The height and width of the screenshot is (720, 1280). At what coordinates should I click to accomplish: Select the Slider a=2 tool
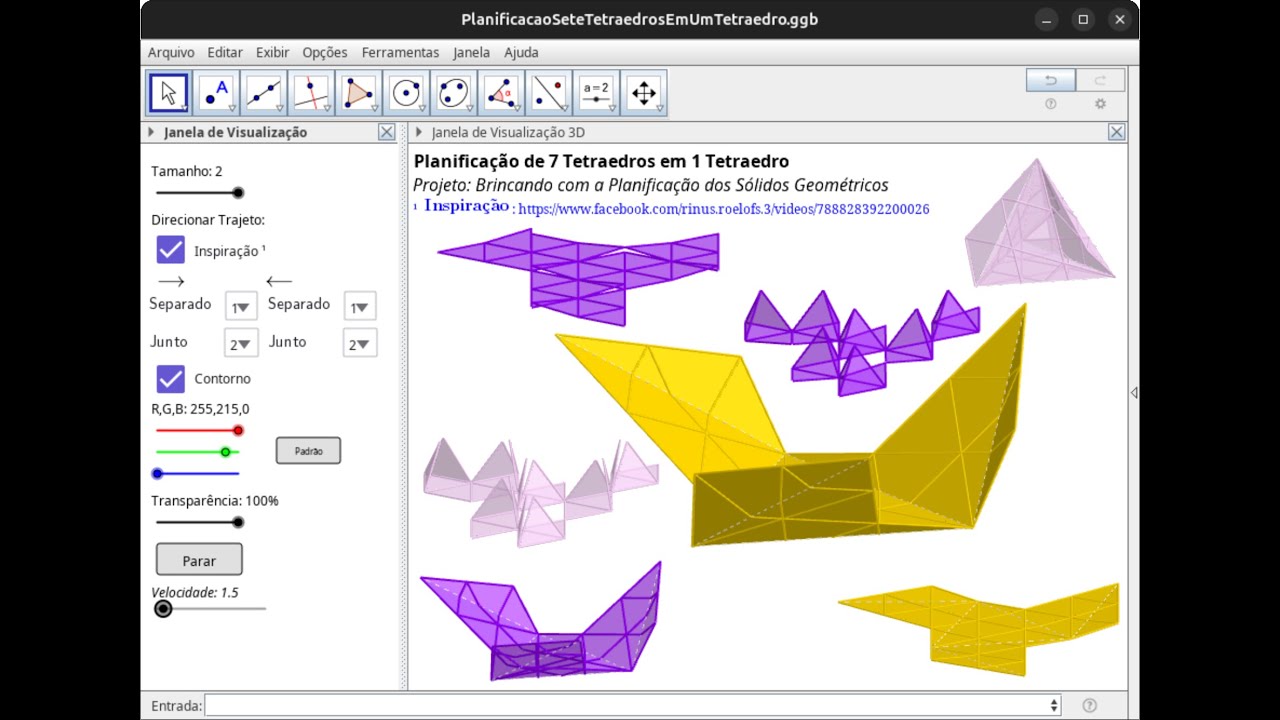(x=596, y=93)
